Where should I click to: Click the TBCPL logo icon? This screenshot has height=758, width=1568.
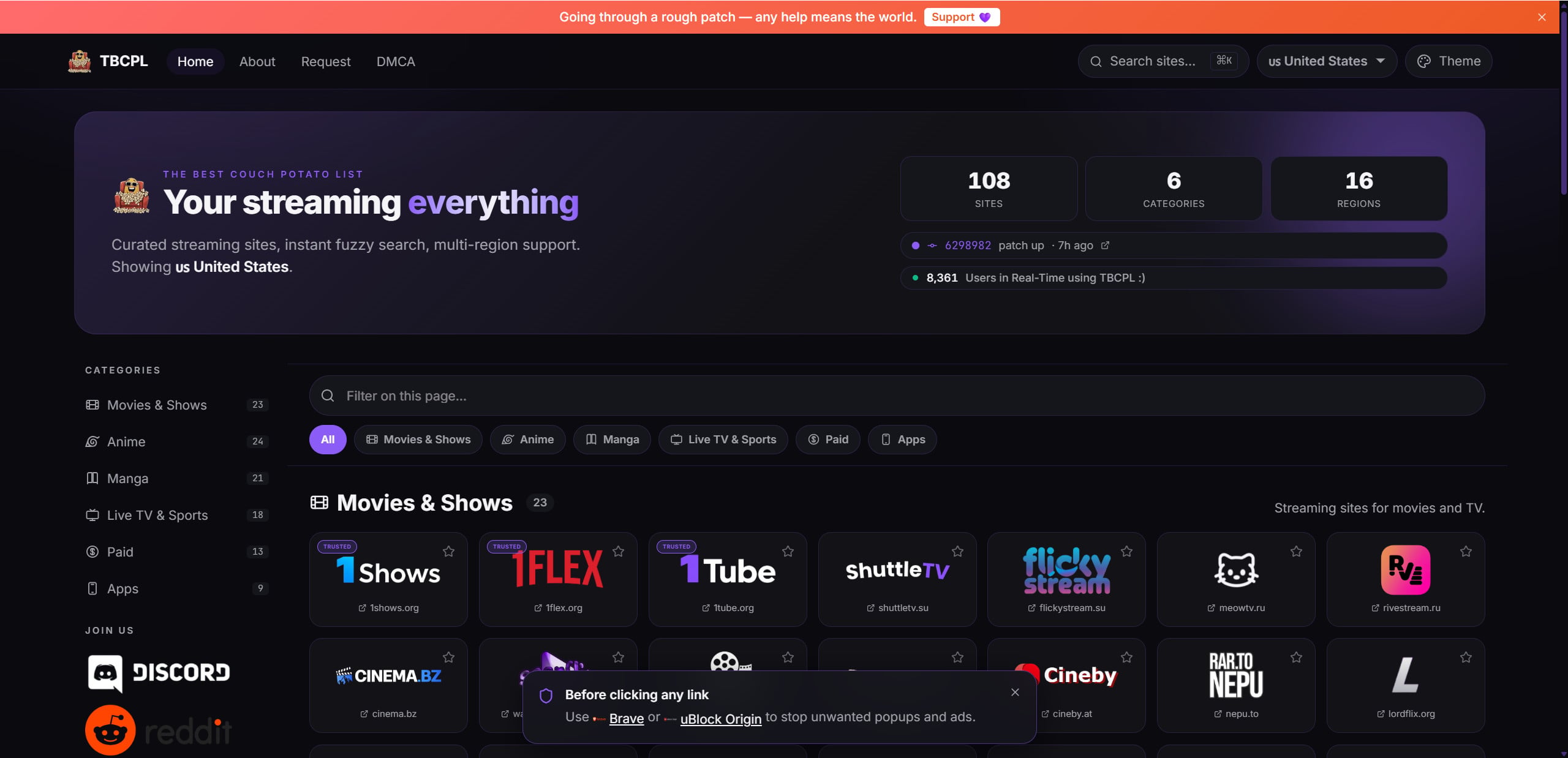point(80,61)
